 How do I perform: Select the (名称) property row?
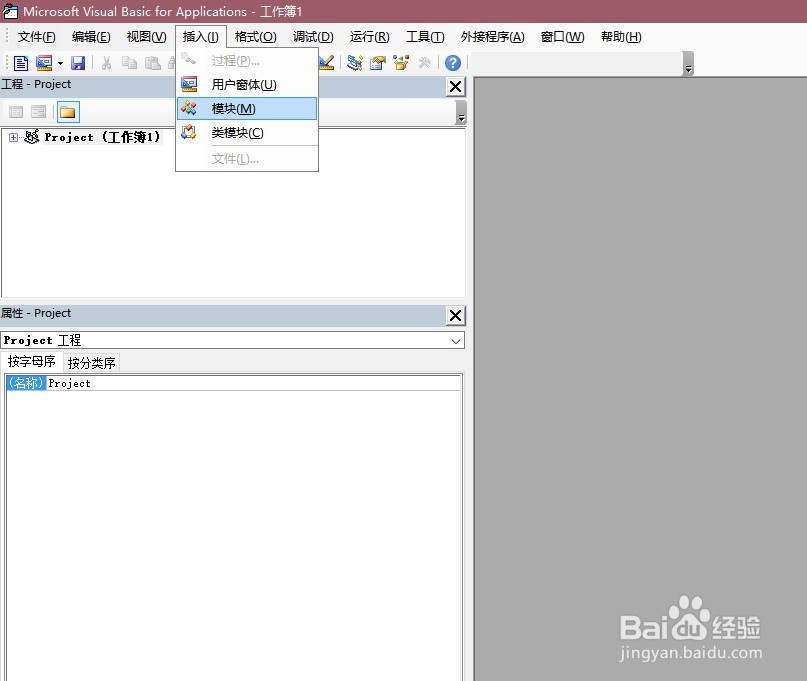click(x=233, y=383)
